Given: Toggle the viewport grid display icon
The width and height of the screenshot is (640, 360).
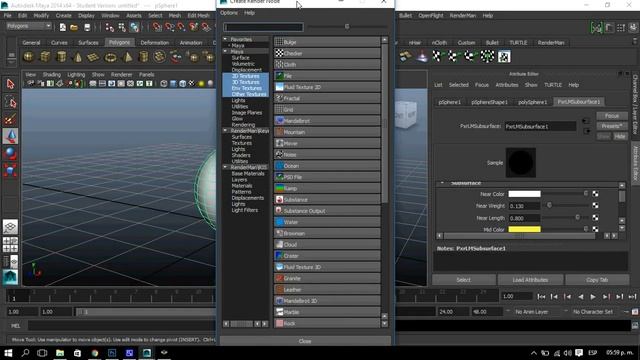Looking at the screenshot, I should click(x=93, y=84).
